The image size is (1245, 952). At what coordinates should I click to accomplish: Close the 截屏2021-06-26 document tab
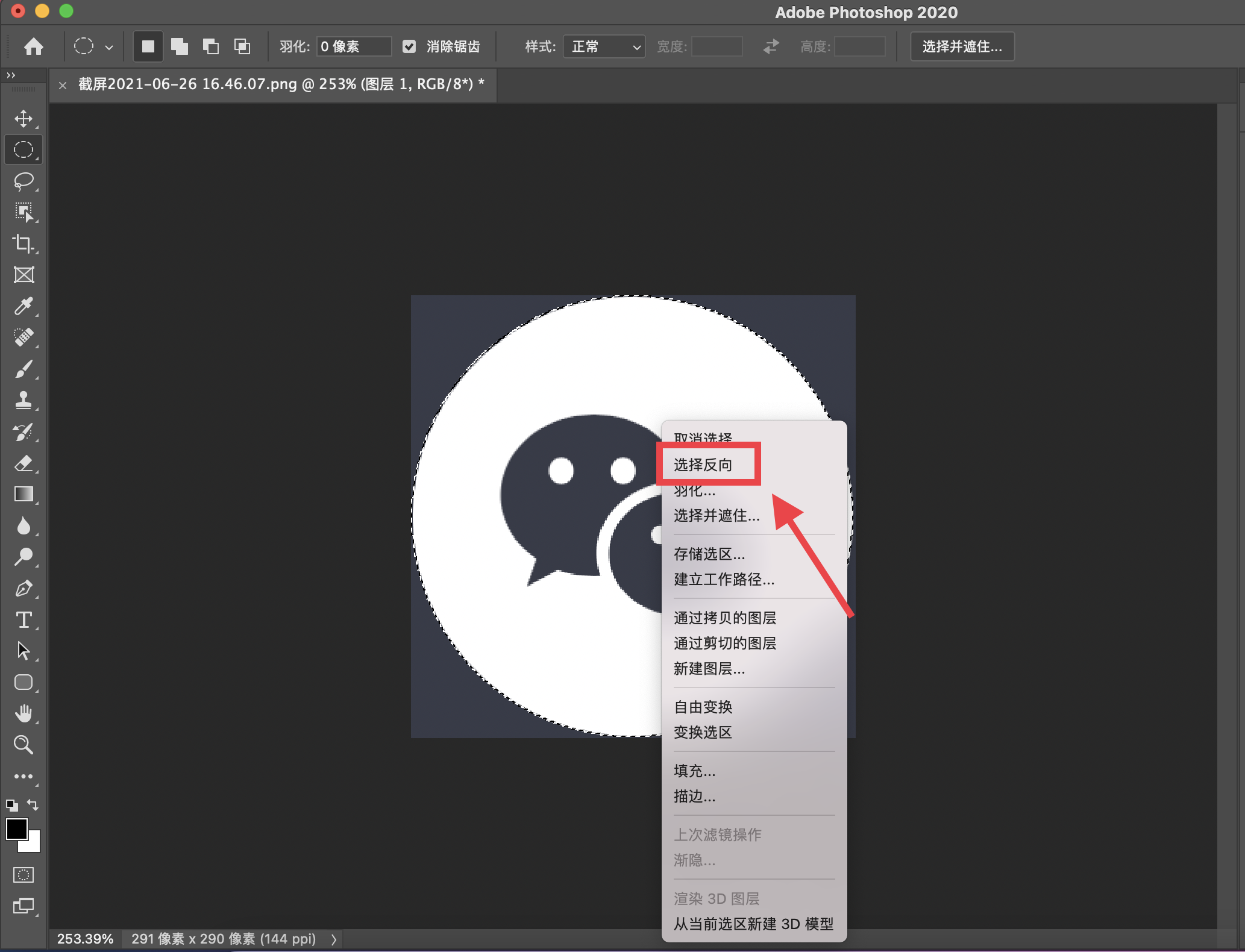[62, 85]
